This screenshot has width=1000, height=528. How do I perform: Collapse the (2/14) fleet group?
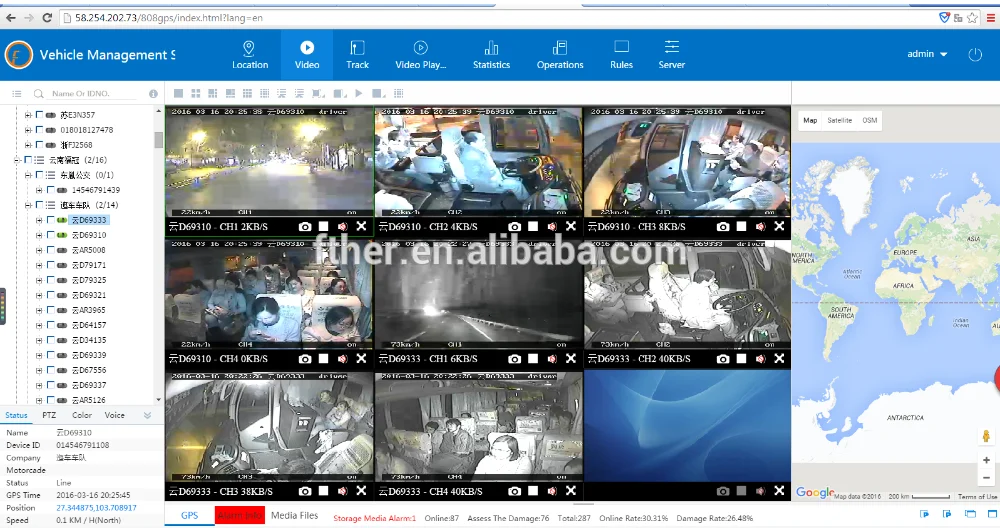28,205
